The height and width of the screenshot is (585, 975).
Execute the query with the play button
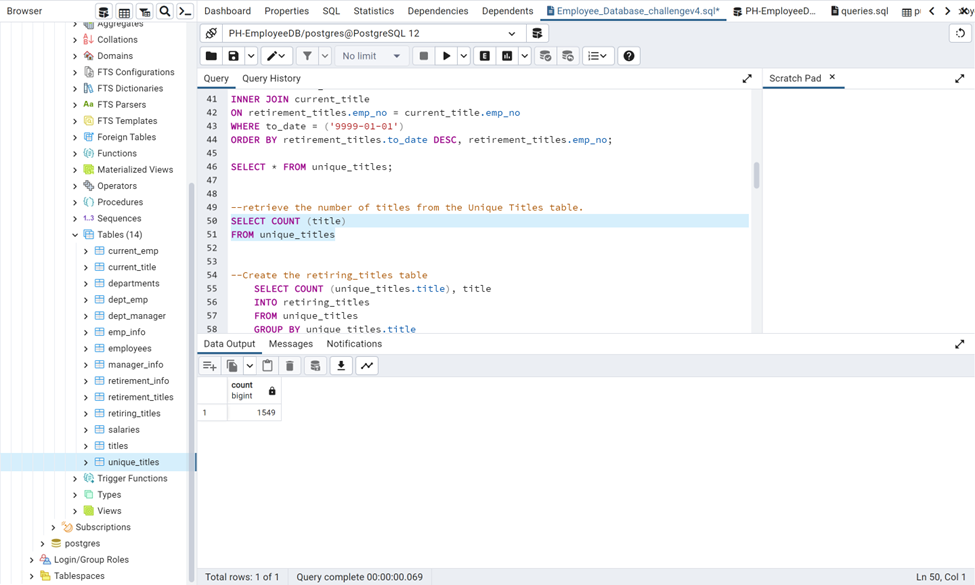447,55
